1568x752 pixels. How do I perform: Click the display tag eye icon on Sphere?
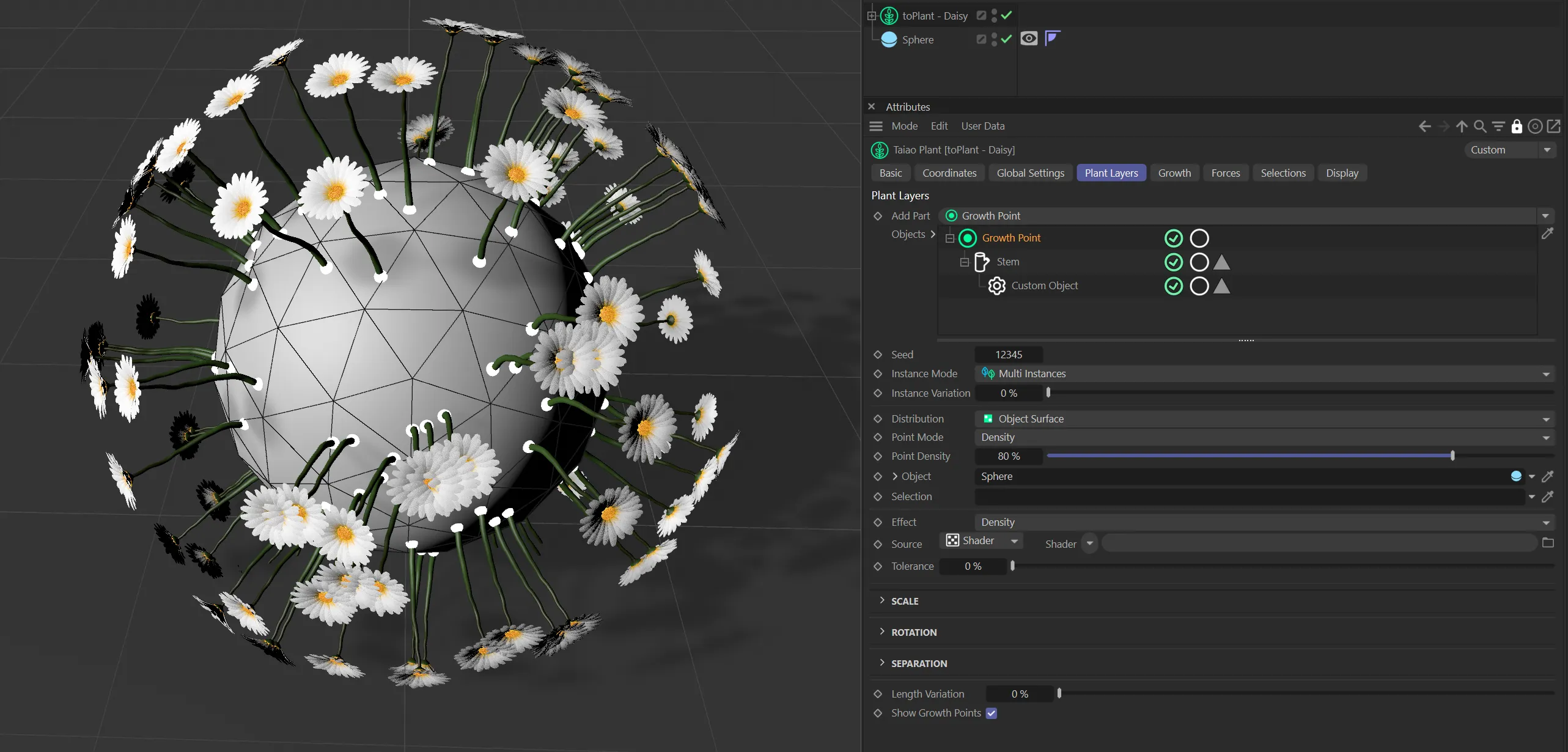coord(1029,39)
